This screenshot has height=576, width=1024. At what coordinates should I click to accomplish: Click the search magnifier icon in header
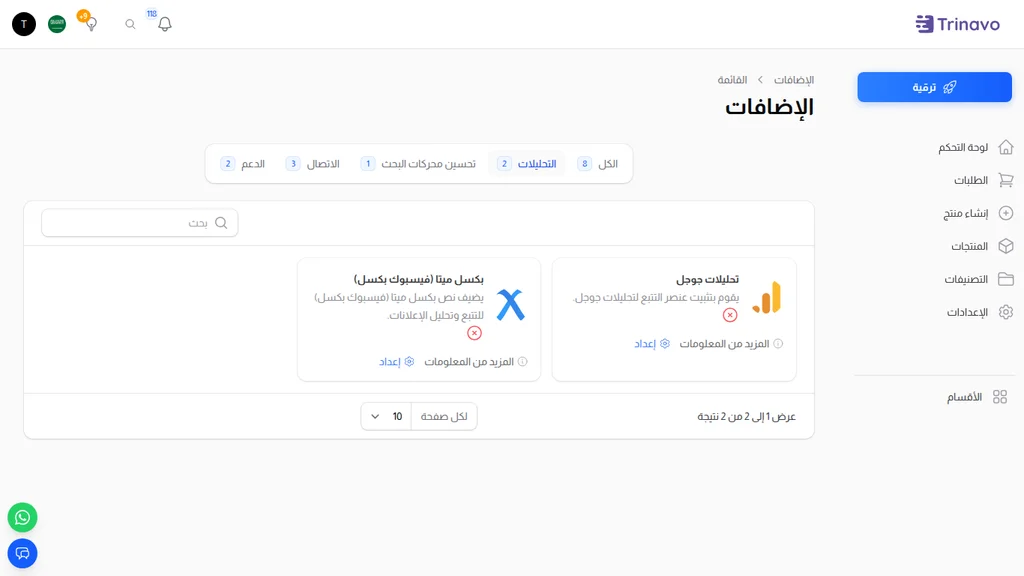pyautogui.click(x=131, y=24)
